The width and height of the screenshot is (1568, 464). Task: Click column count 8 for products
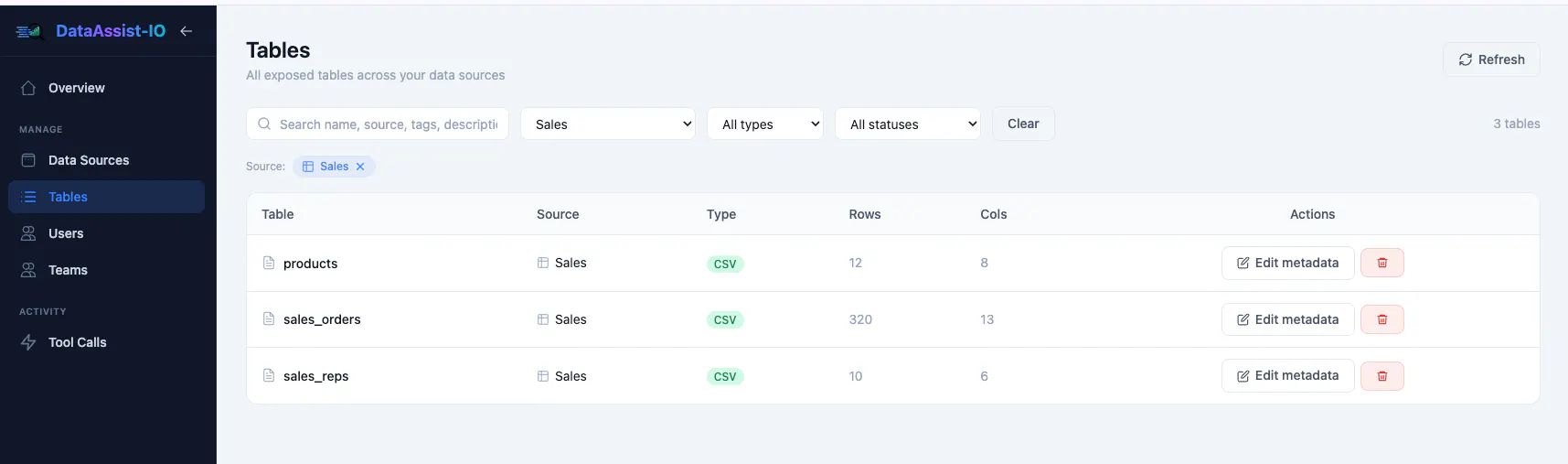[x=985, y=263]
